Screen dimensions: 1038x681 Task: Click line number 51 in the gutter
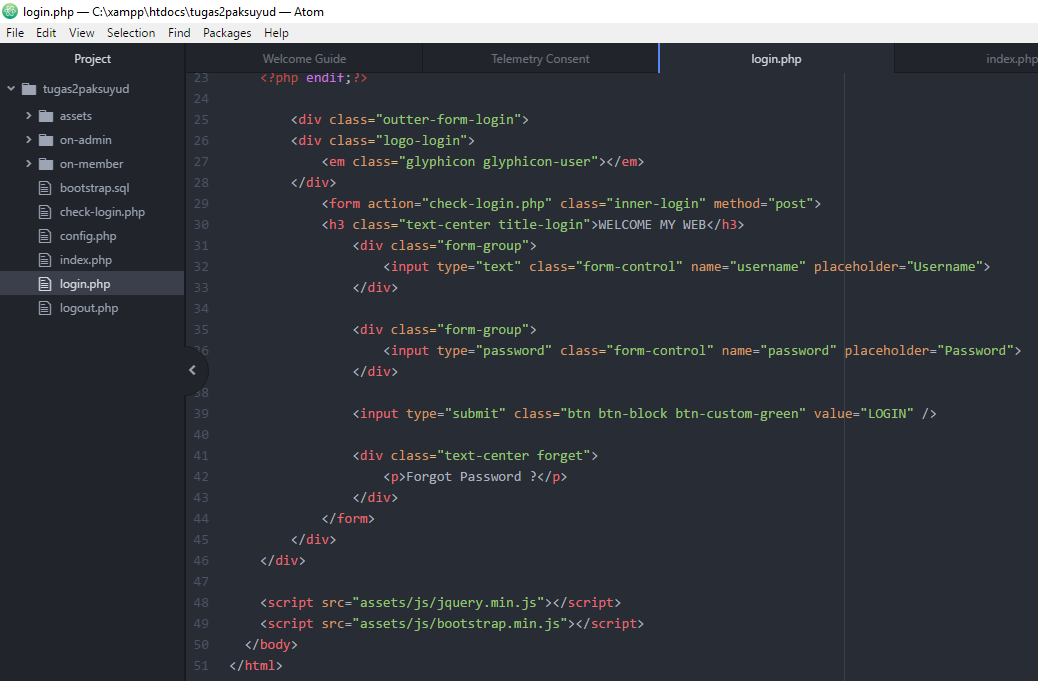[x=201, y=666]
